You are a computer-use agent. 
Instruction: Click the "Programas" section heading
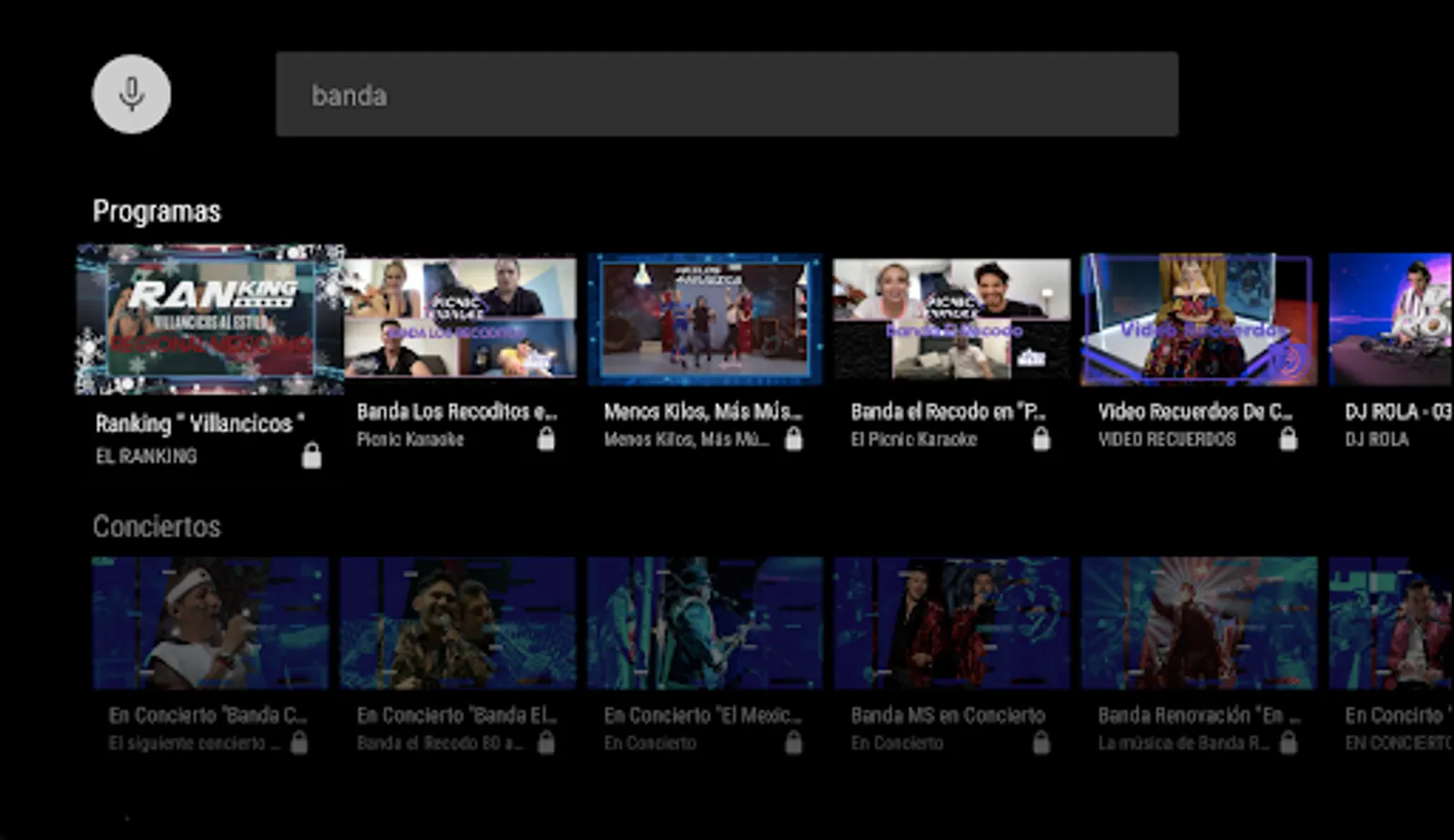(157, 212)
